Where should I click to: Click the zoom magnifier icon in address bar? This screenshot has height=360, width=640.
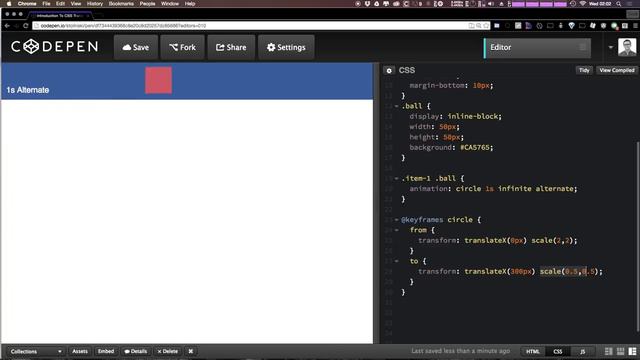pyautogui.click(x=479, y=26)
